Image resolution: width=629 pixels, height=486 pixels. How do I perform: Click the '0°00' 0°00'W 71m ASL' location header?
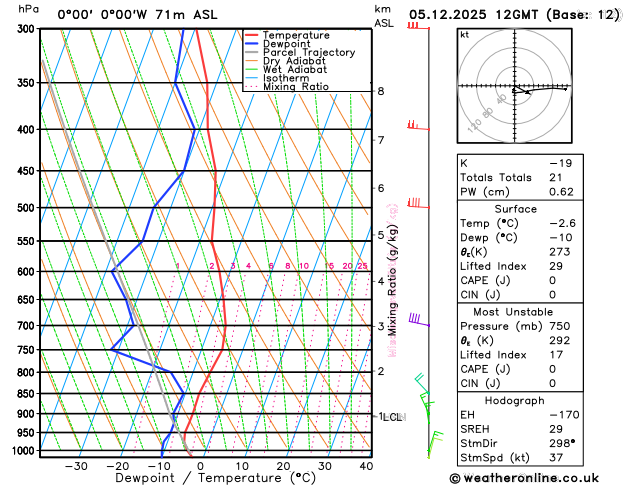point(137,15)
